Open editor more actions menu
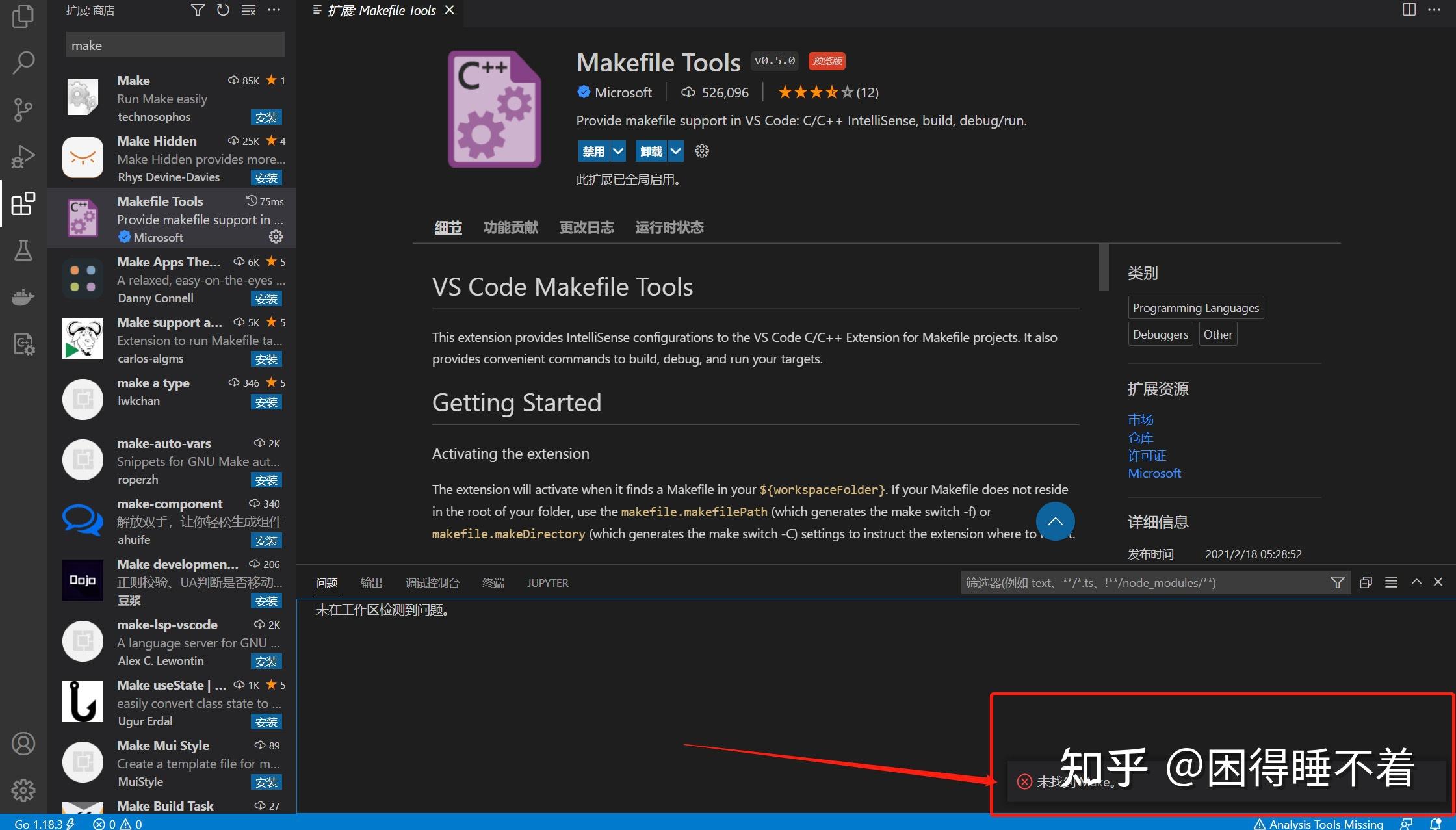 click(1434, 10)
